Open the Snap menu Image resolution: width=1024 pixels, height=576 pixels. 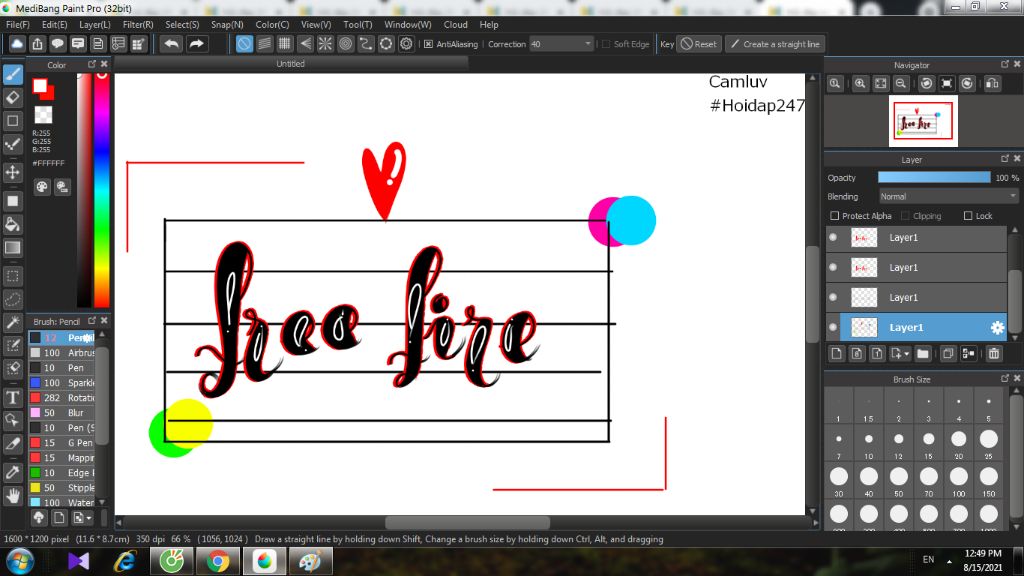pos(227,24)
